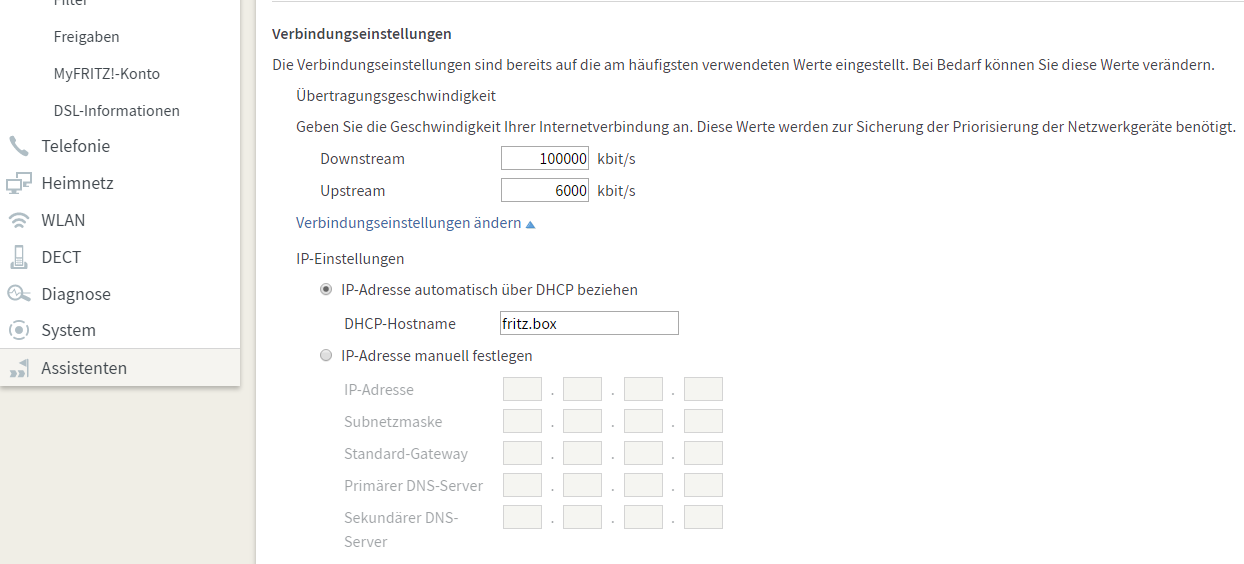This screenshot has width=1244, height=564.
Task: Select IP-Adresse manuell festlegen option
Action: 325,355
